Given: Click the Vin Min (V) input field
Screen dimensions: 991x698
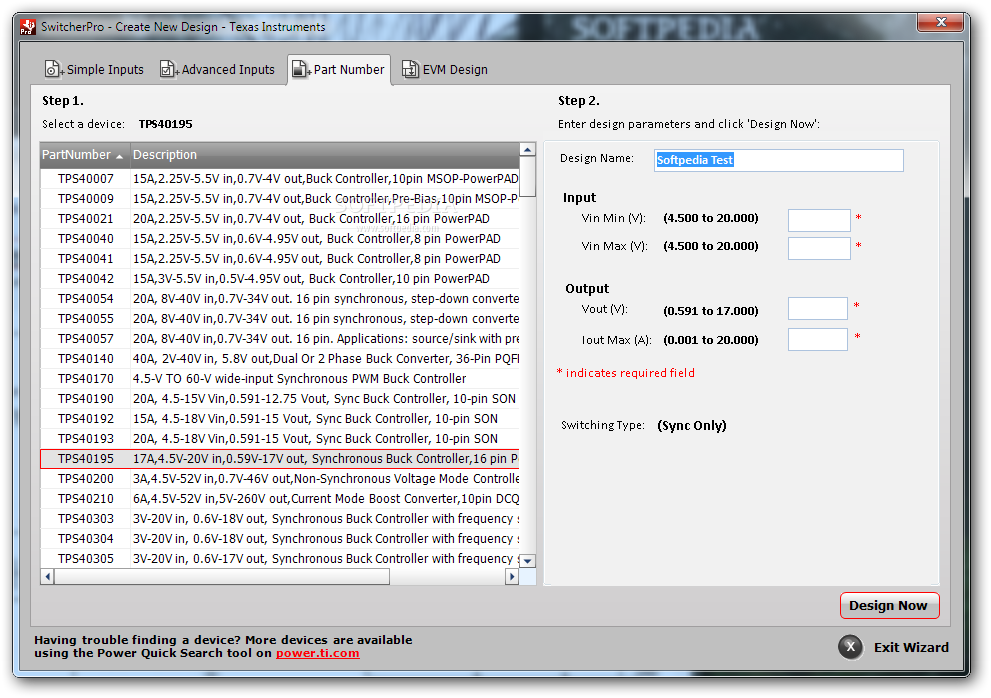Looking at the screenshot, I should (819, 220).
